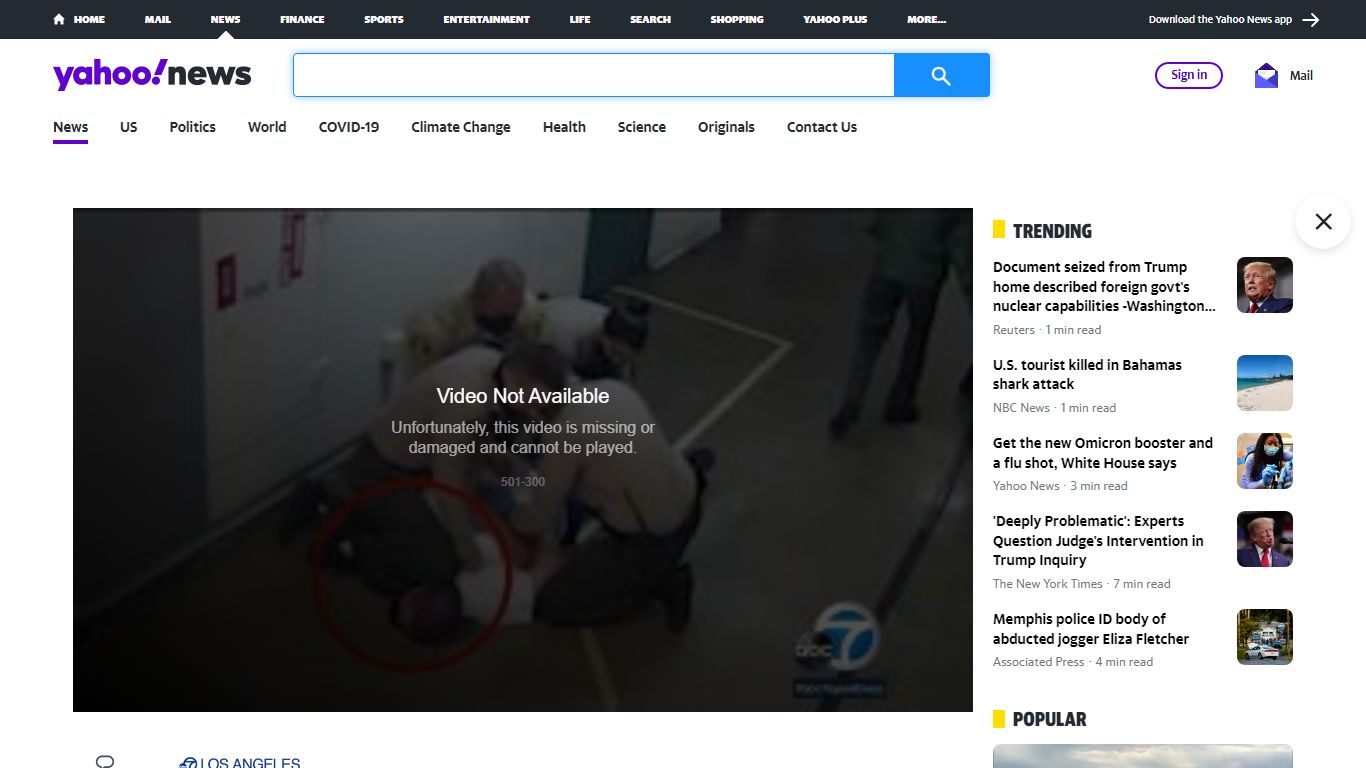Click 'The New York Times · 7 min read' text

pos(1081,584)
